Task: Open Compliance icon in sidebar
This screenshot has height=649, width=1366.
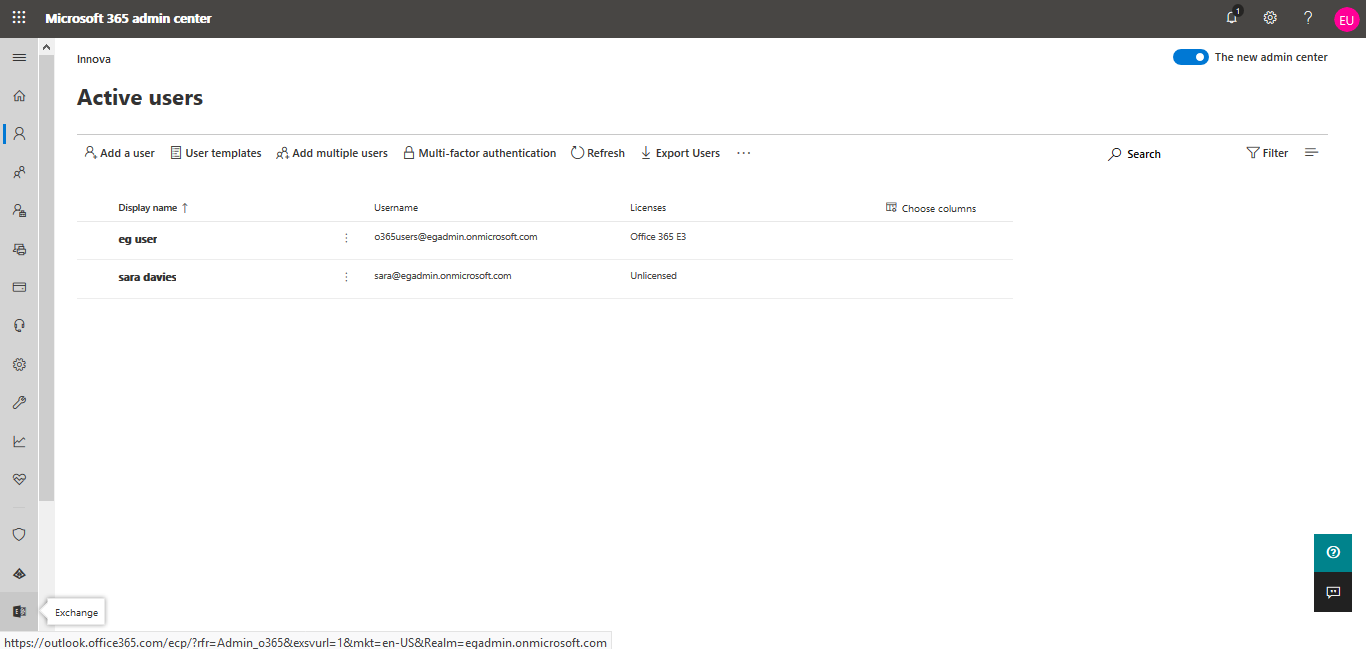Action: tap(19, 573)
